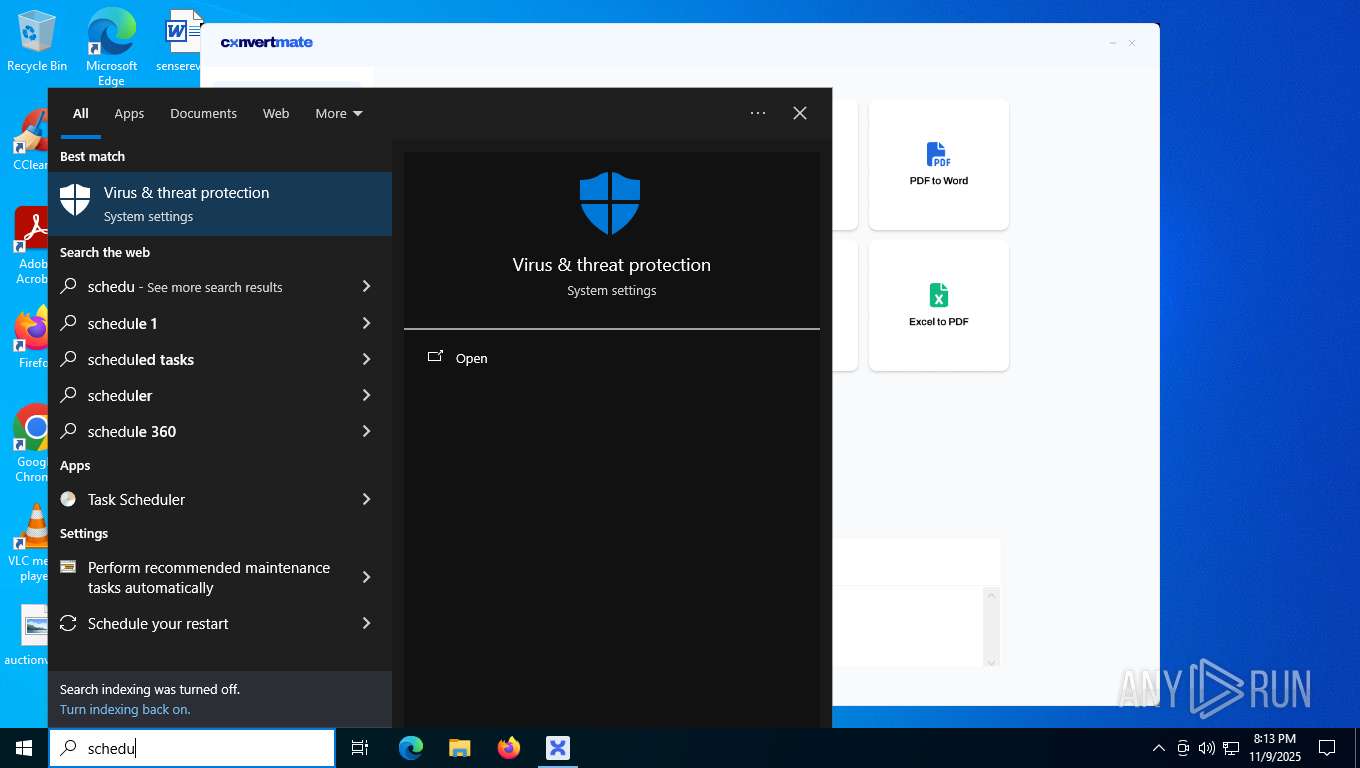
Task: Click the Excel to PDF card icon
Action: pos(938,295)
